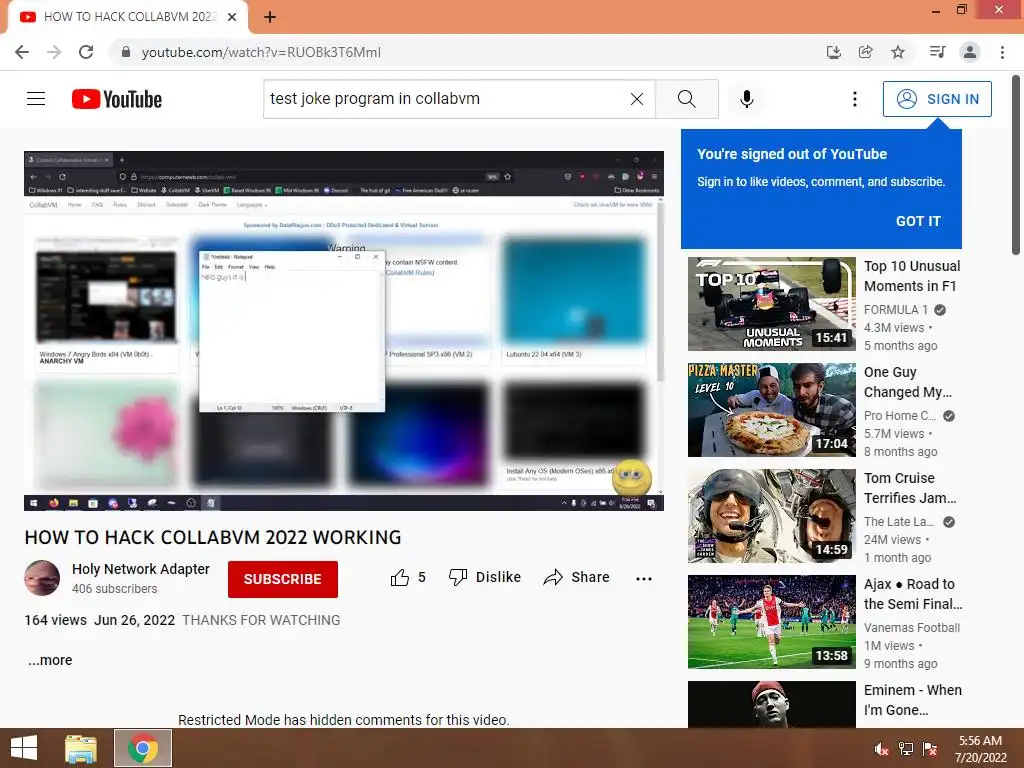Click the SIGN IN button
Viewport: 1024px width, 768px height.
[937, 99]
